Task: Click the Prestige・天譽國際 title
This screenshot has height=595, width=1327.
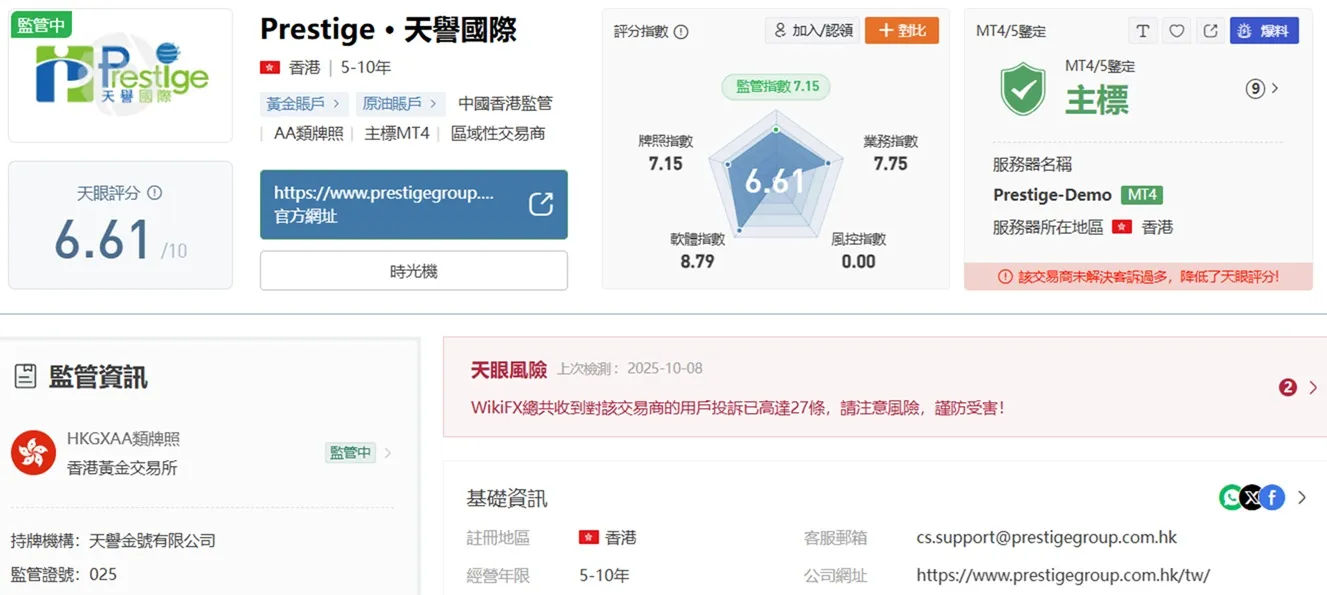Action: click(388, 30)
